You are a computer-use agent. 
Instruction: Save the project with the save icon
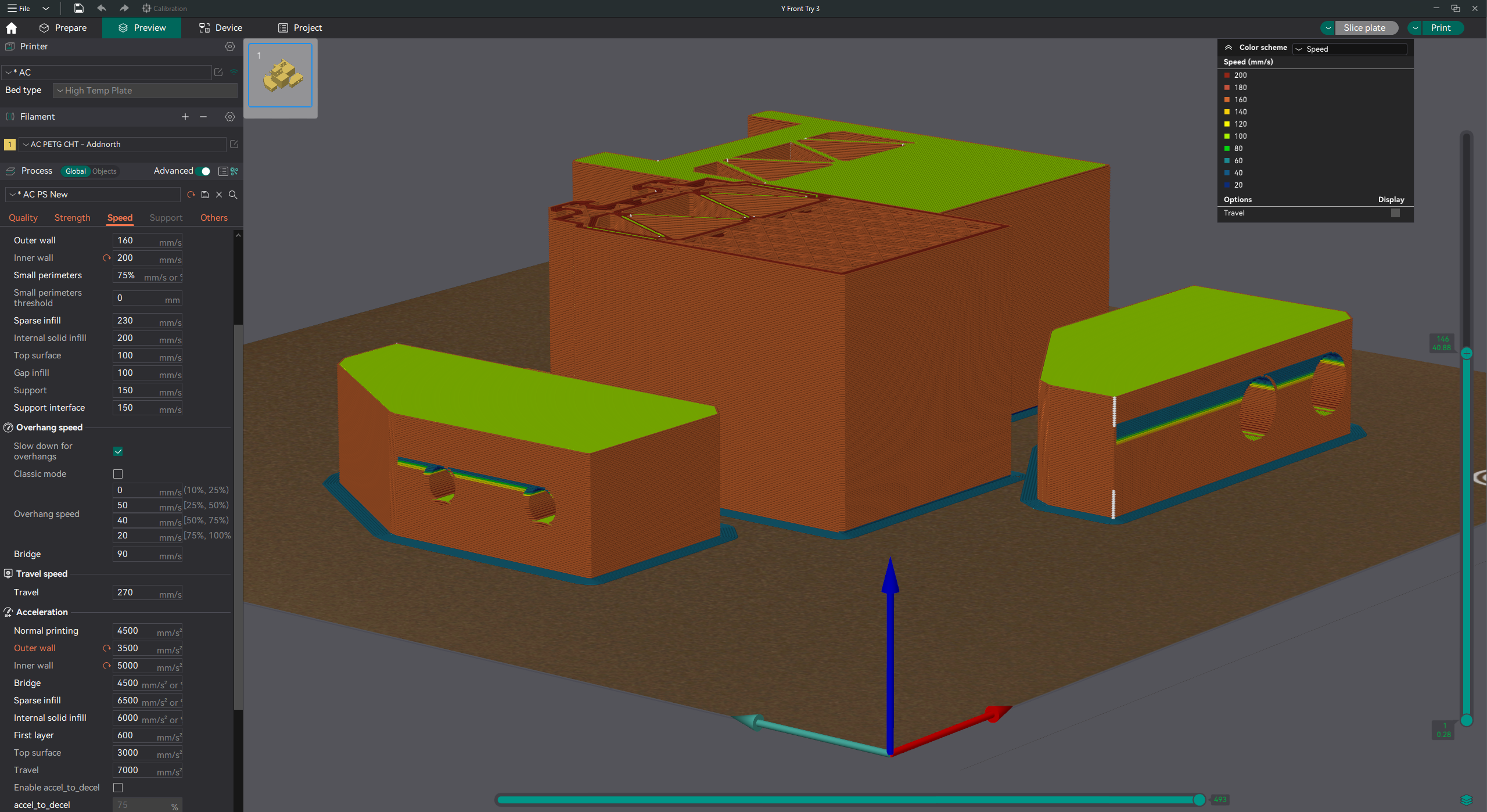78,8
